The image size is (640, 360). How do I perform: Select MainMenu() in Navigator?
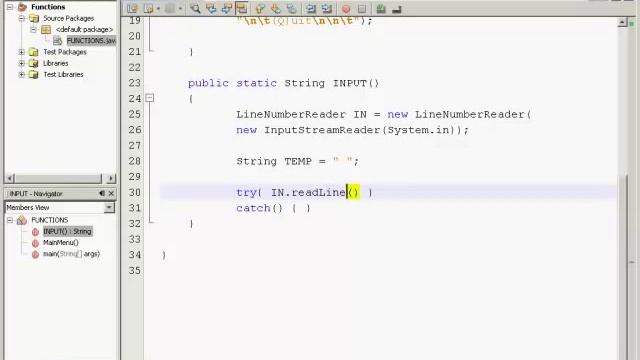[60, 242]
